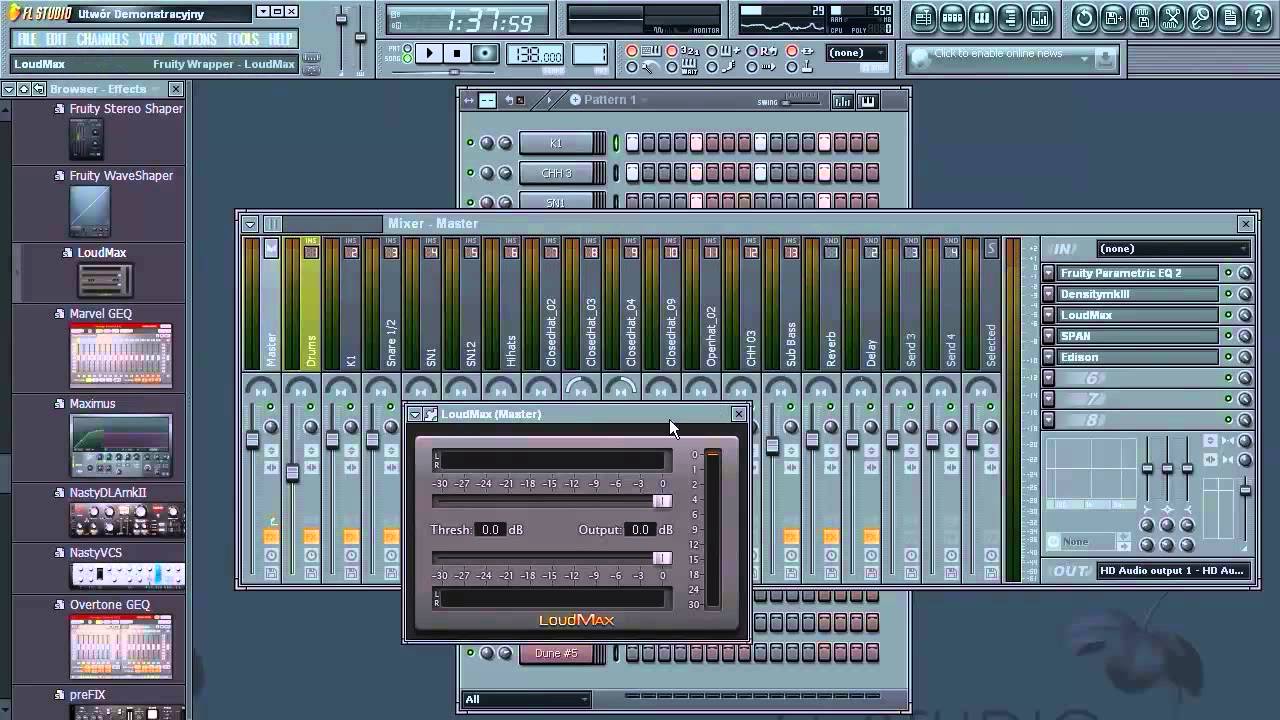The width and height of the screenshot is (1280, 720).
Task: Click the render-to-wave export icon
Action: coord(1142,17)
